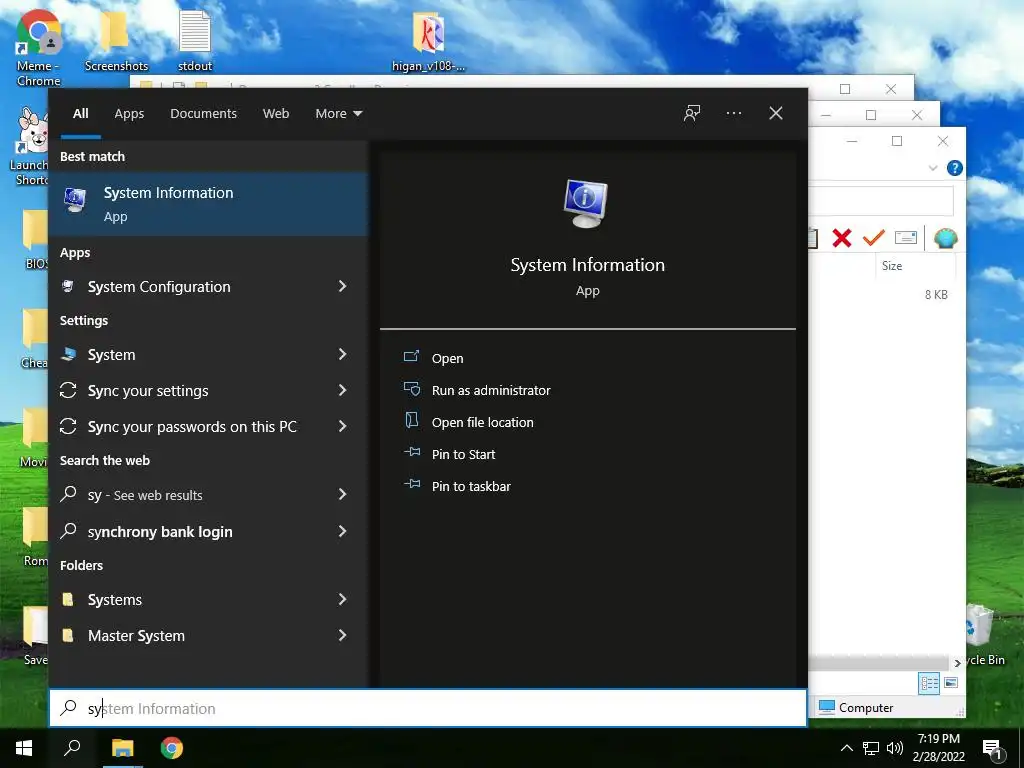Viewport: 1024px width, 768px height.
Task: Open higan_v108 archive on desktop
Action: tap(428, 40)
